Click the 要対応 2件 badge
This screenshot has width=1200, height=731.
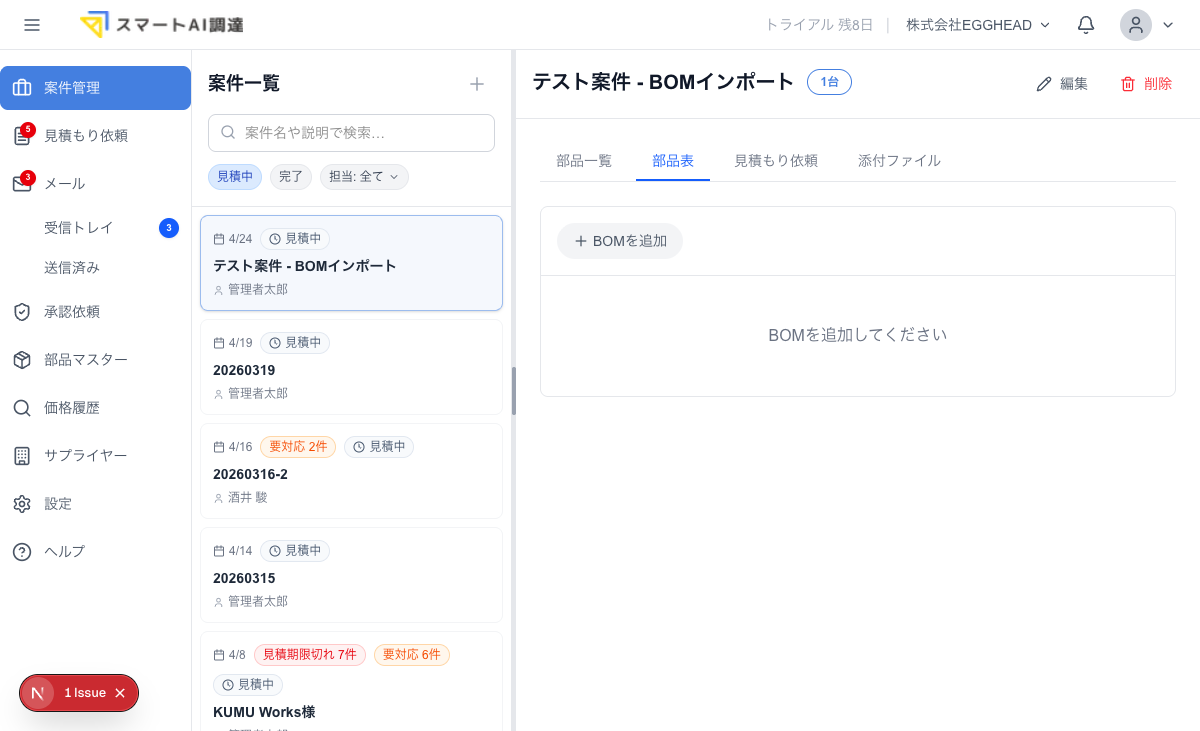(298, 447)
